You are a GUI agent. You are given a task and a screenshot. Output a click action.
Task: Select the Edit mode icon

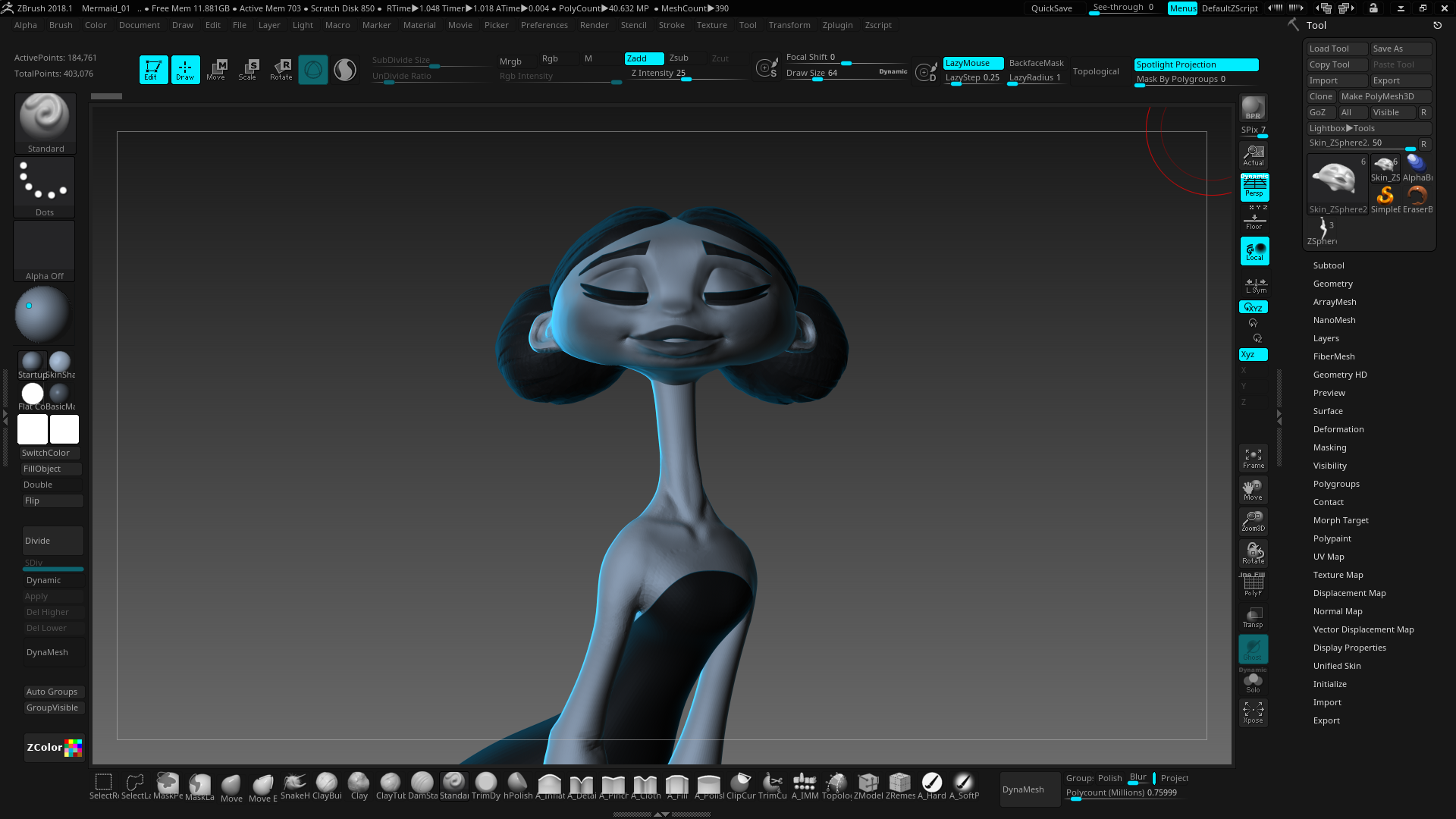tap(153, 70)
